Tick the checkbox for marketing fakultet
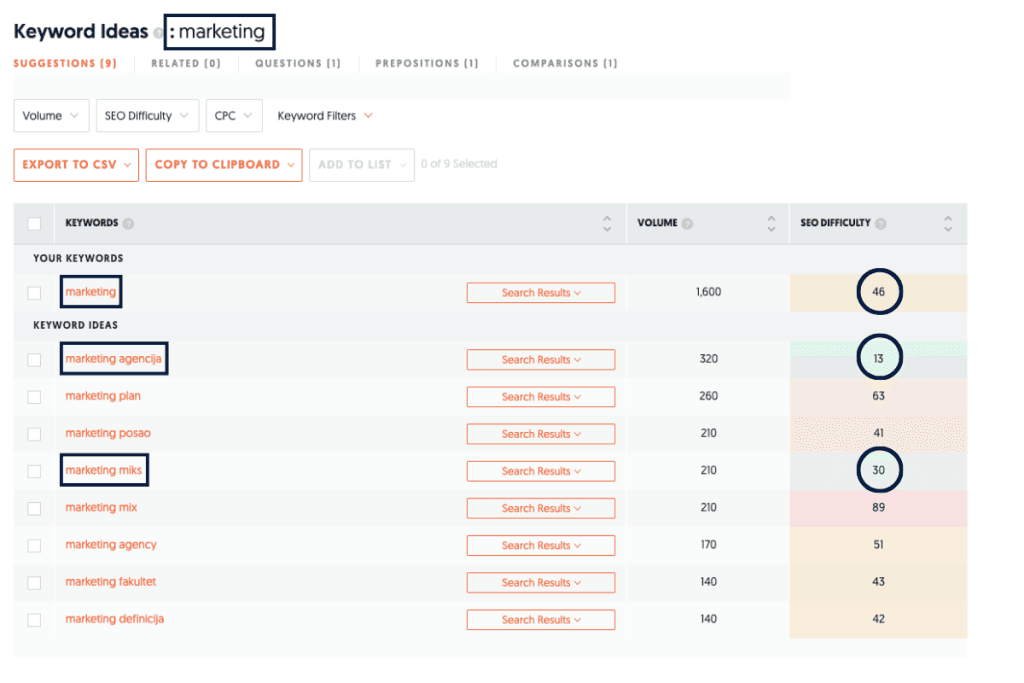Viewport: 1024px width, 683px height. [x=35, y=583]
